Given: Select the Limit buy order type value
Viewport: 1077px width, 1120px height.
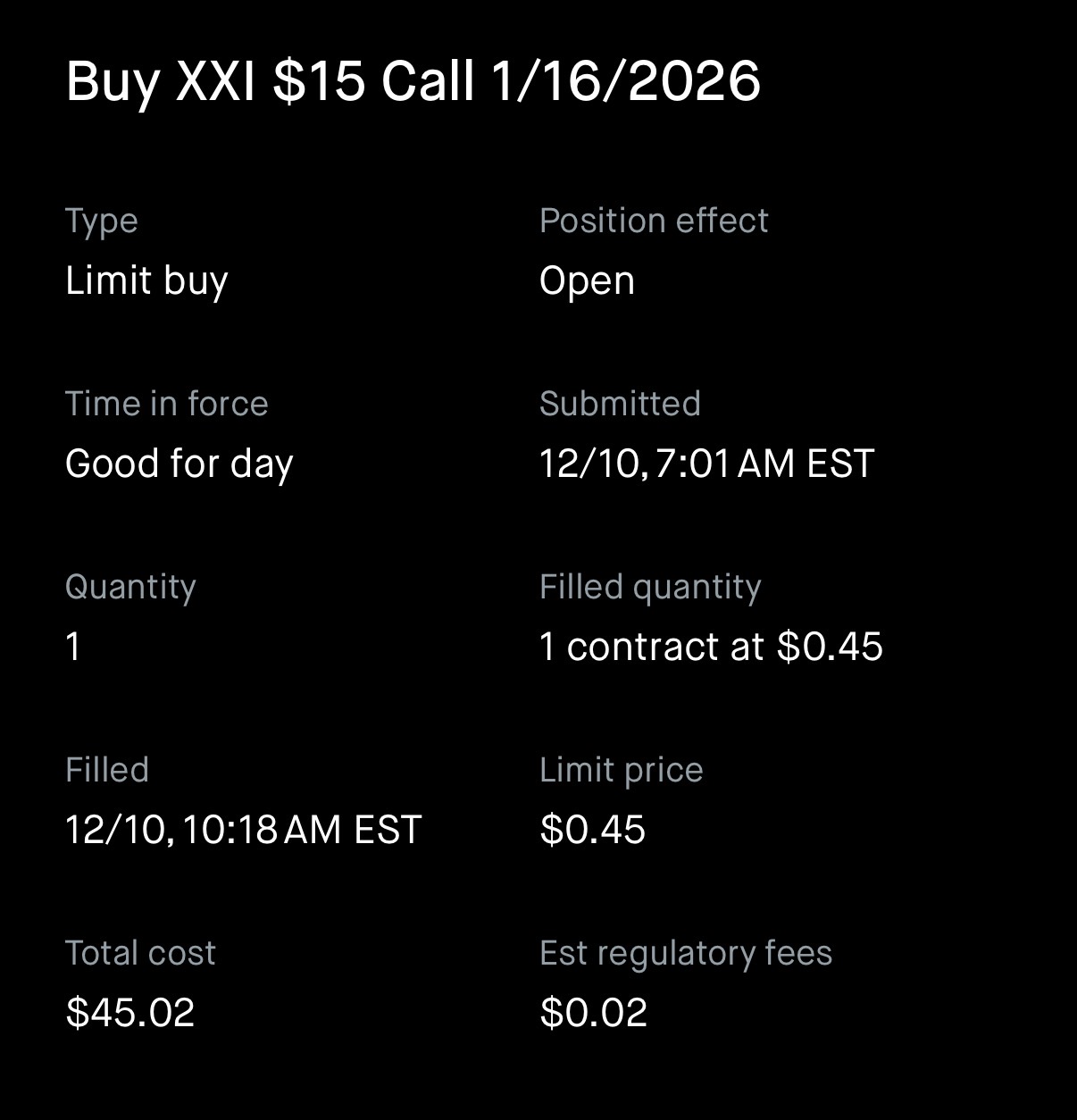Looking at the screenshot, I should click(146, 280).
